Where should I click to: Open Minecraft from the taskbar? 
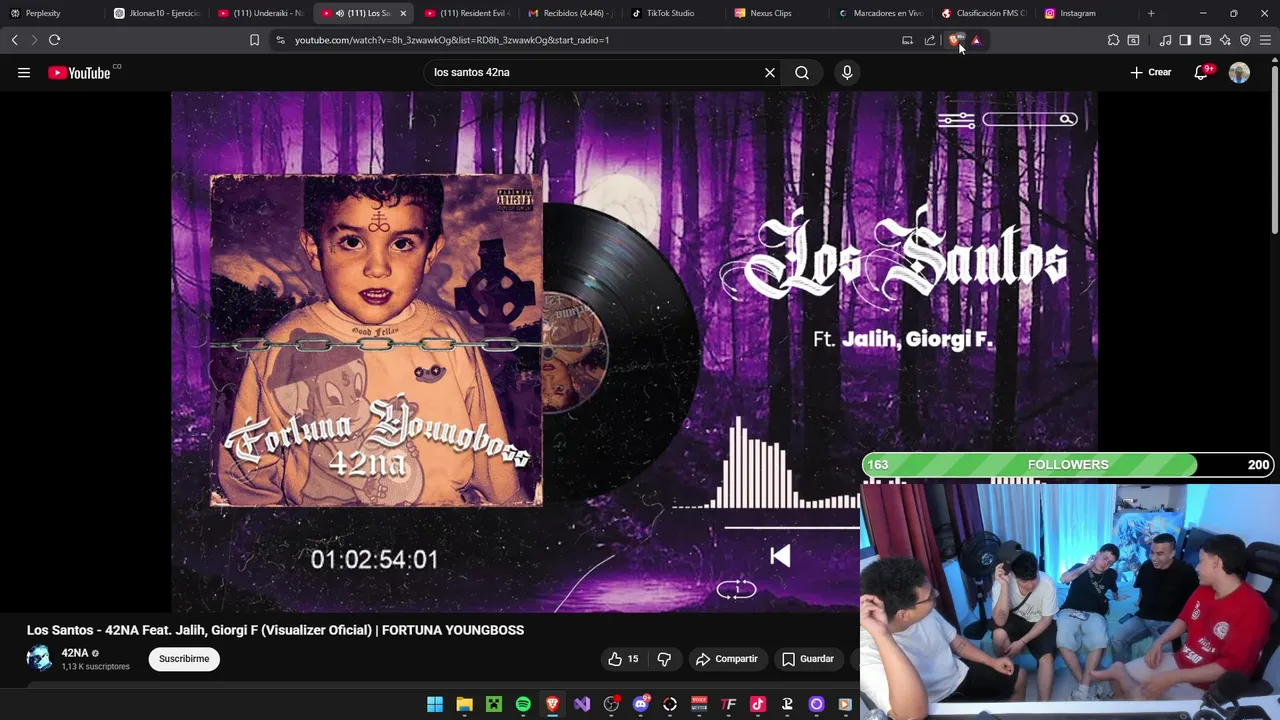pos(493,704)
